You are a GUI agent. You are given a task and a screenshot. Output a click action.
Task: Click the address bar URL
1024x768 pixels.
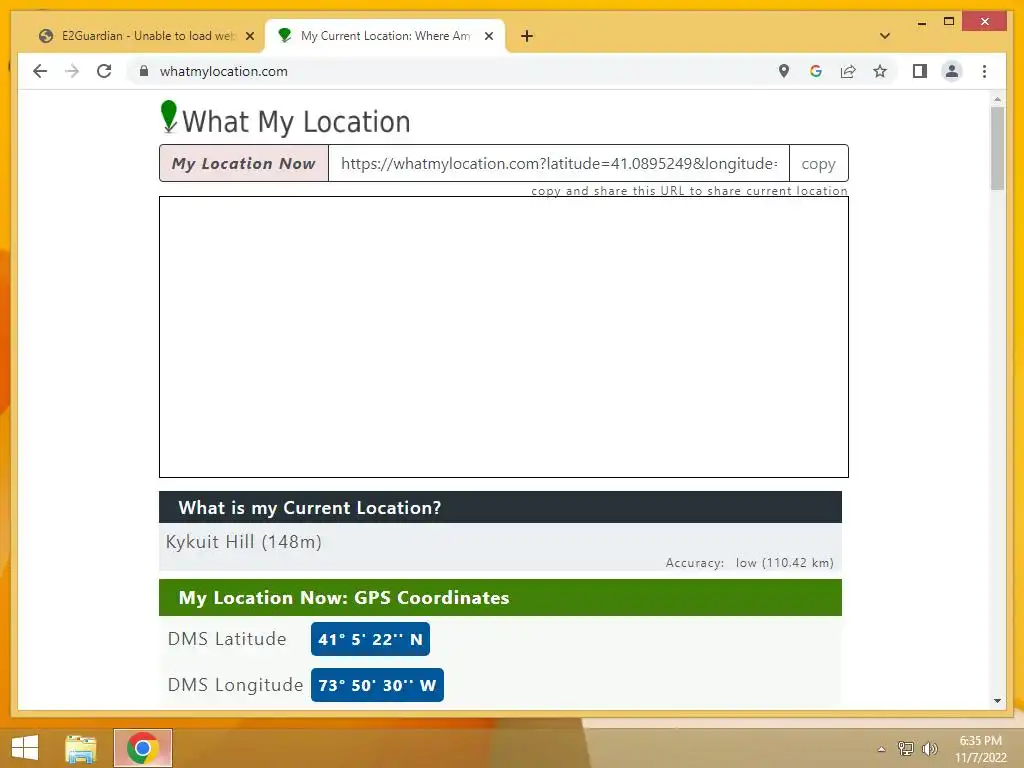[223, 71]
